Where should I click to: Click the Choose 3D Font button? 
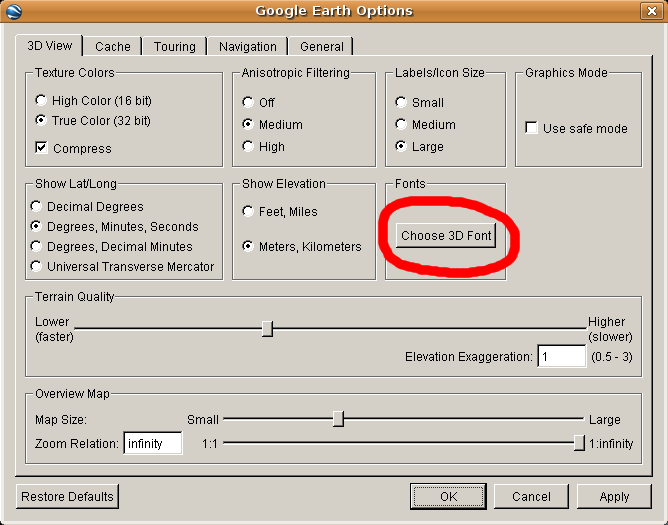(x=446, y=236)
